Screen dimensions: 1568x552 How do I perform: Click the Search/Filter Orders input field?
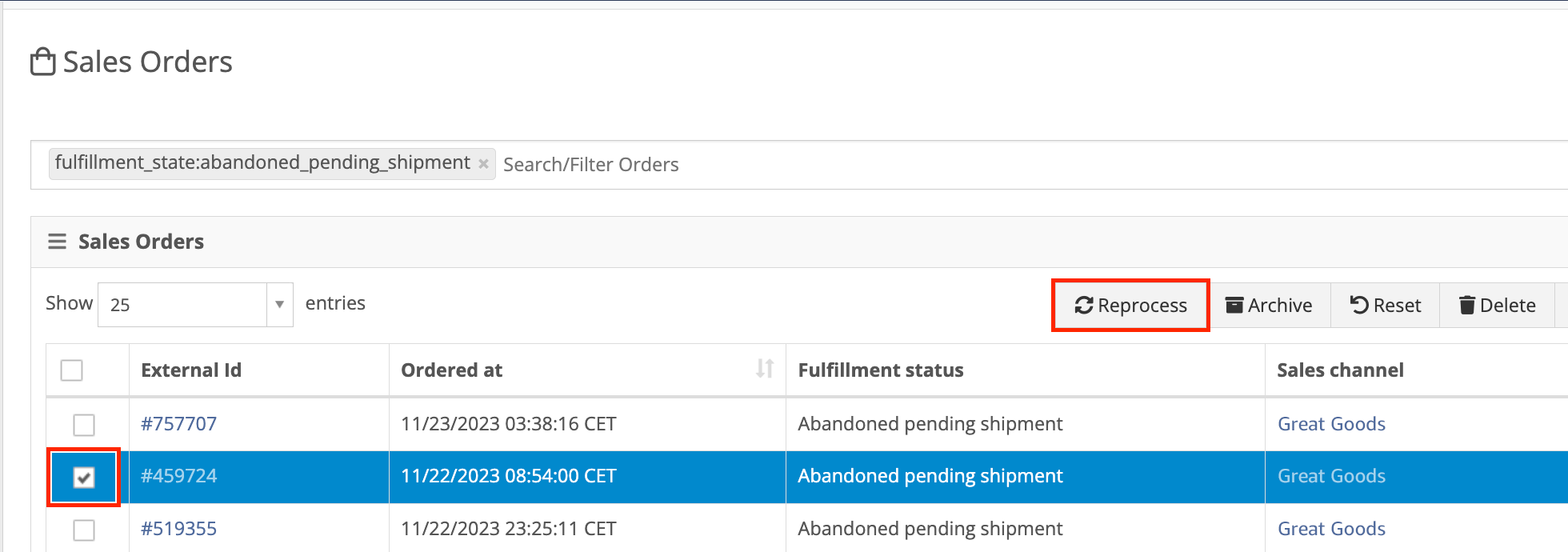click(x=1032, y=165)
